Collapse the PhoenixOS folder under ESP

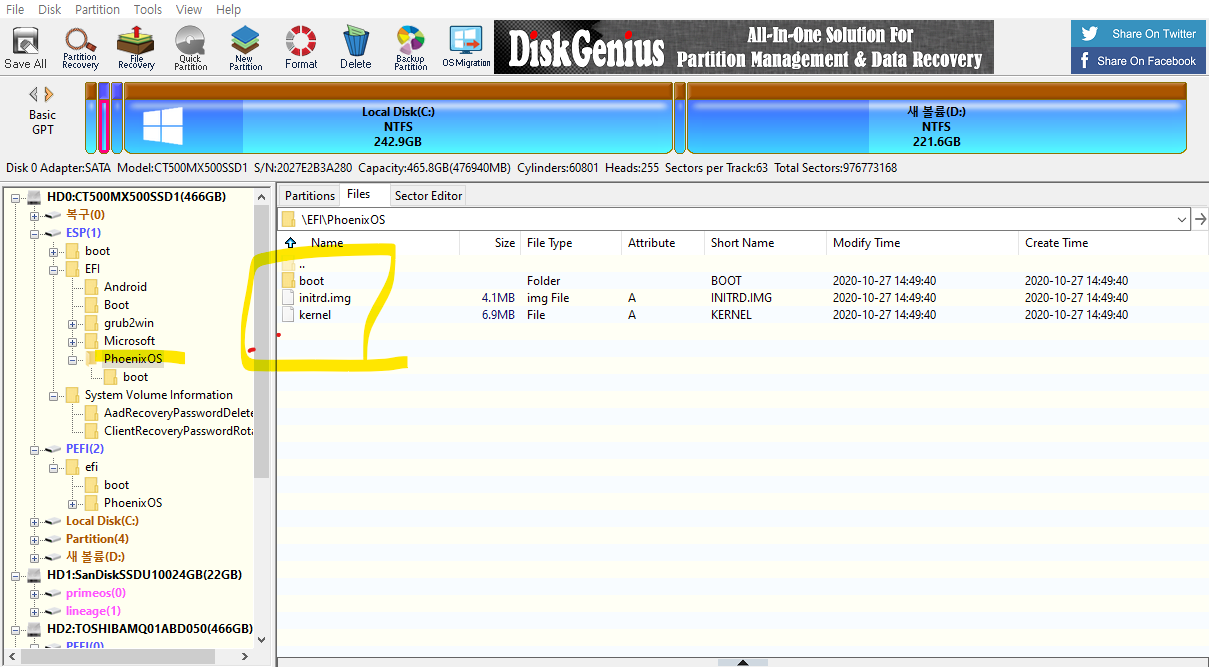click(73, 359)
